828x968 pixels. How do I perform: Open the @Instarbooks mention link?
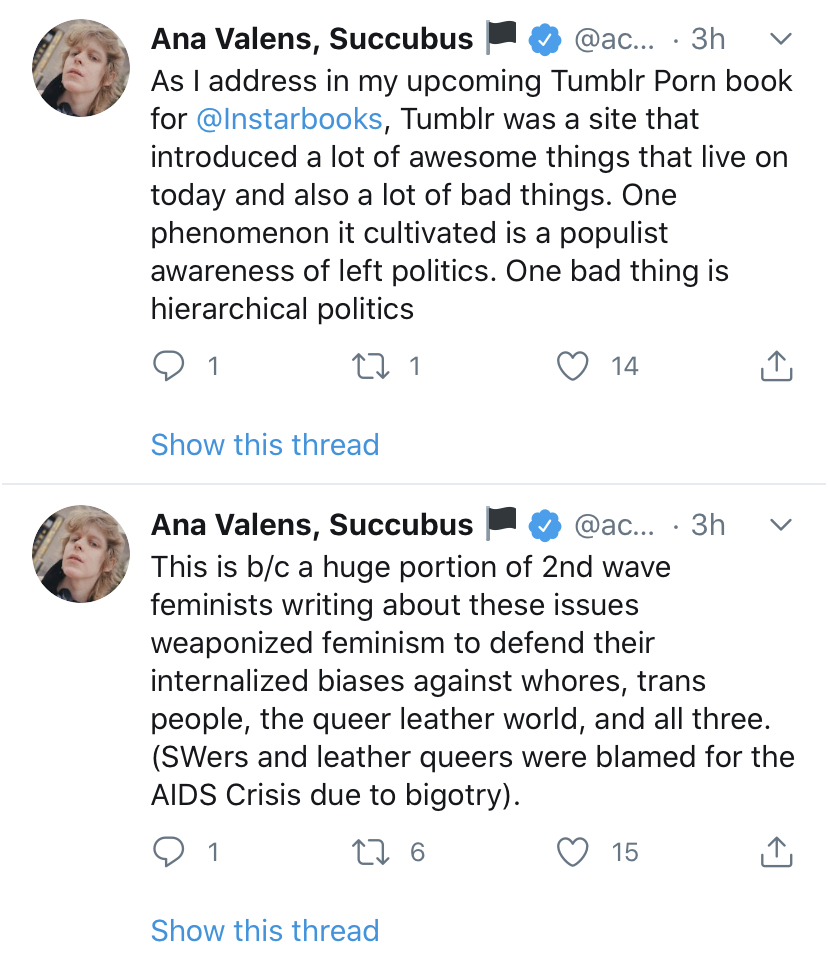click(290, 119)
